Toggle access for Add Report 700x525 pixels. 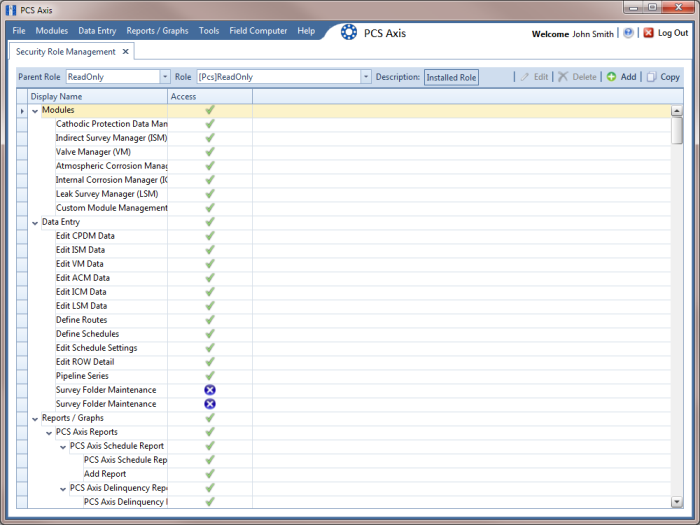tap(210, 474)
